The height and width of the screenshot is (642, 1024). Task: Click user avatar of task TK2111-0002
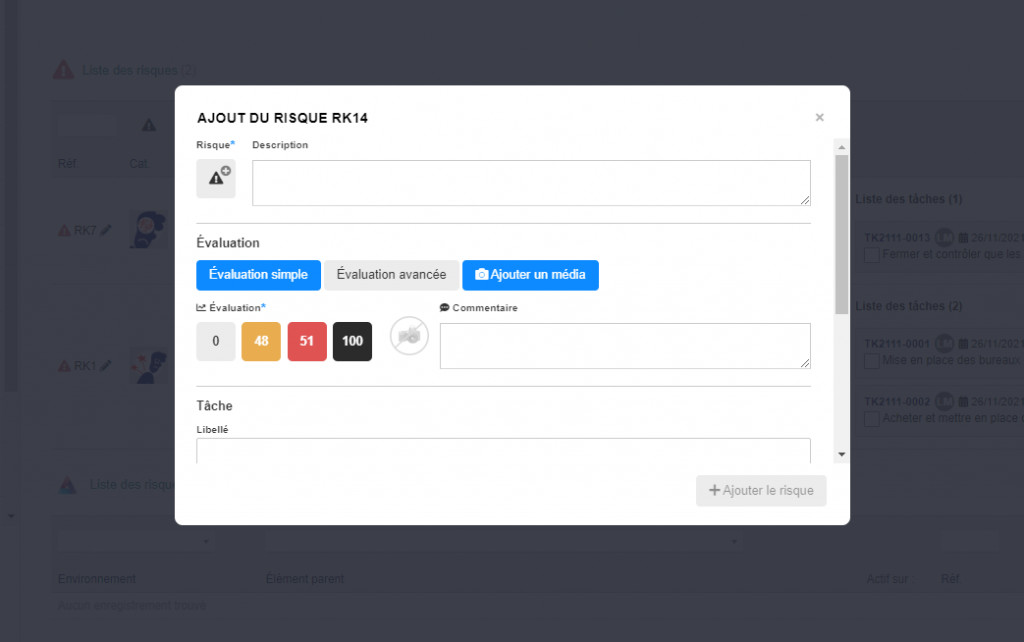pyautogui.click(x=944, y=402)
